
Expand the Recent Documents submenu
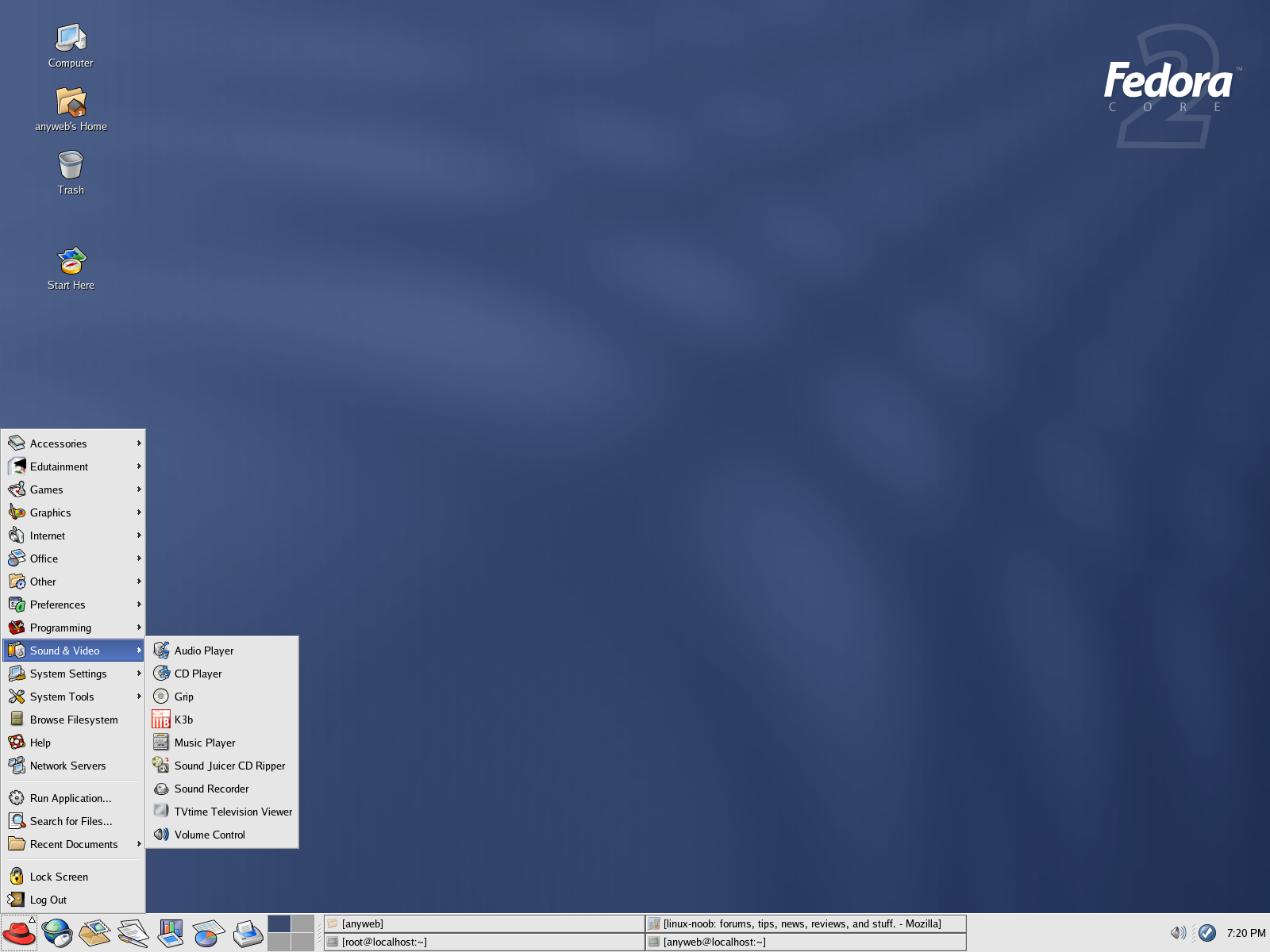pyautogui.click(x=74, y=844)
